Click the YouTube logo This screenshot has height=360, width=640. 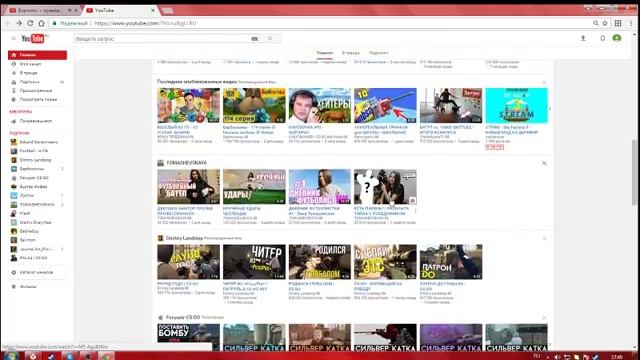[33, 38]
